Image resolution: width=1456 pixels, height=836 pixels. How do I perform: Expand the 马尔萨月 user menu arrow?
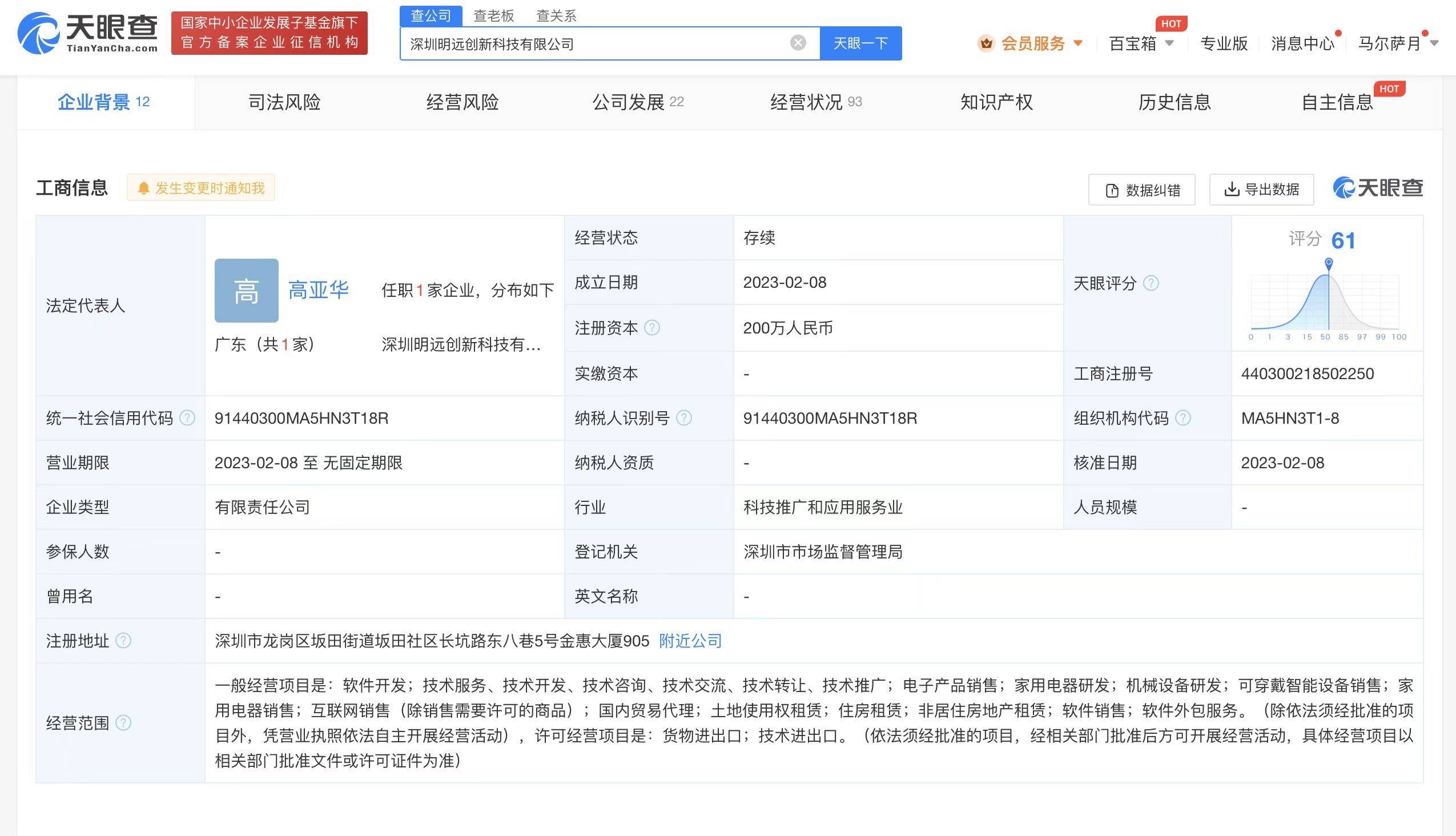click(1434, 43)
